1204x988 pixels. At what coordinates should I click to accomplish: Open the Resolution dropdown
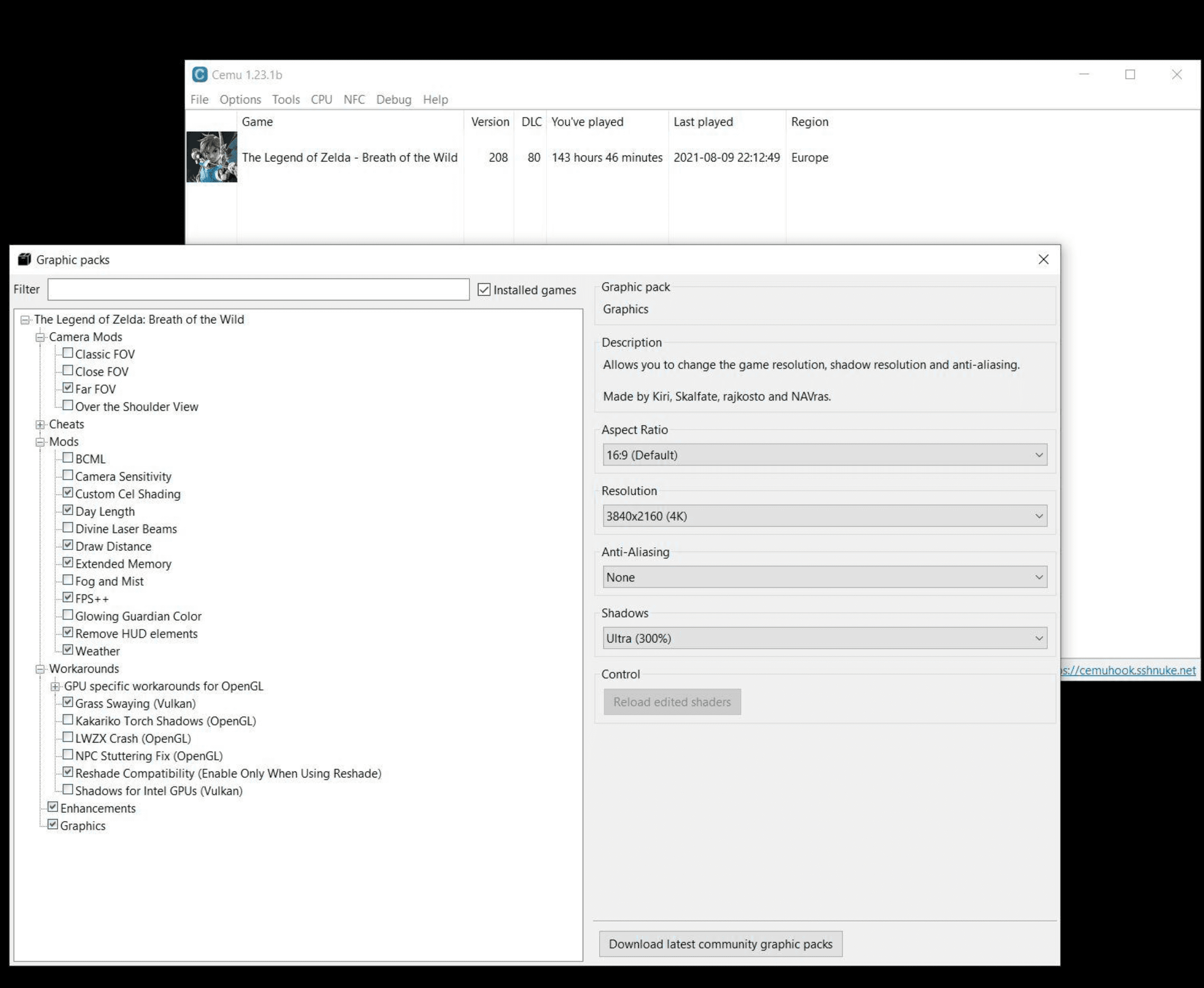825,516
